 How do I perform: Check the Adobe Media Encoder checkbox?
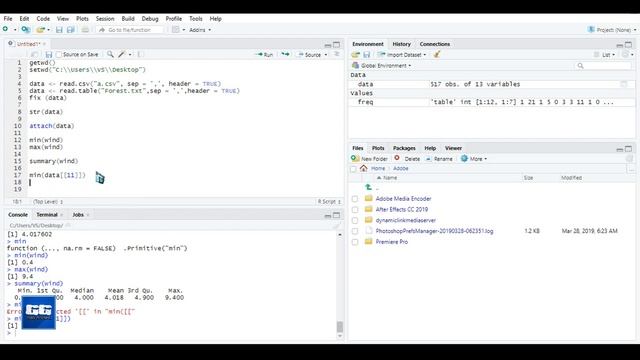[355, 199]
